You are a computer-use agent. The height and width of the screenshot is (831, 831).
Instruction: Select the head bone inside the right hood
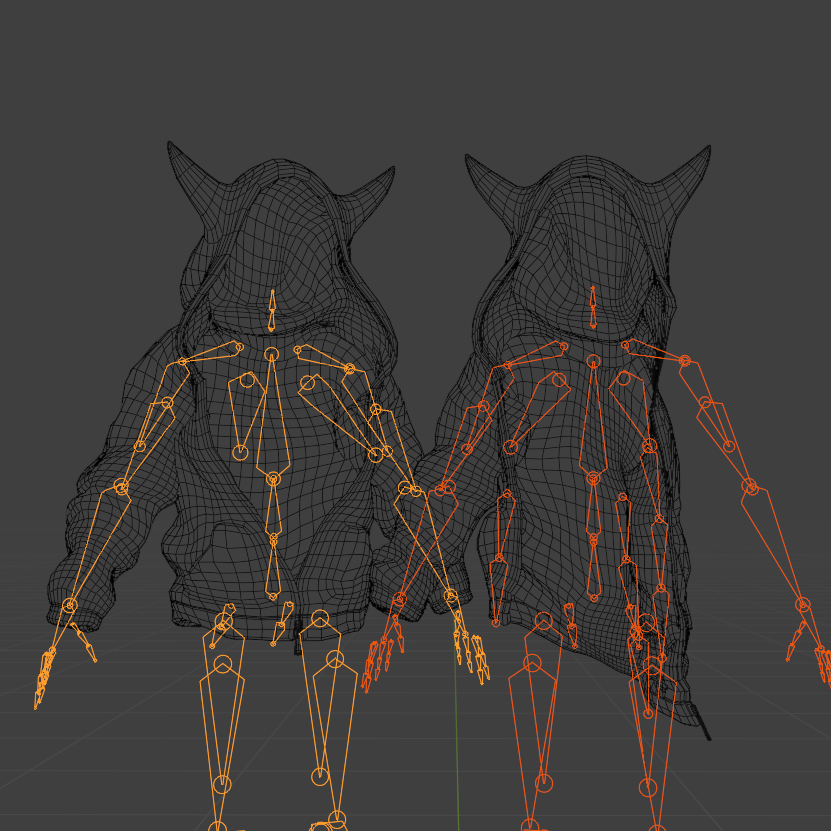(x=593, y=308)
